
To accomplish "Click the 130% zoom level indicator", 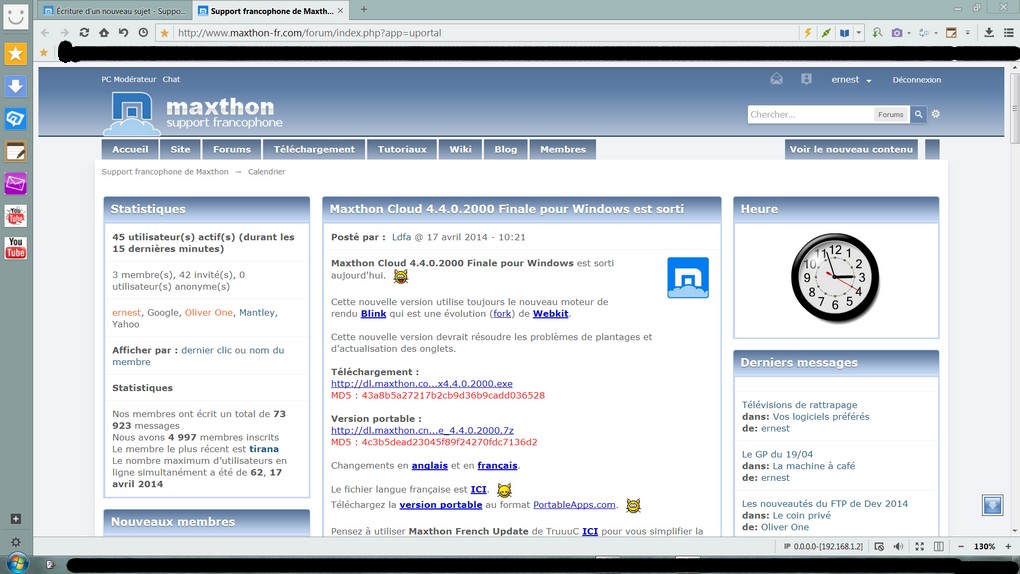I will click(984, 547).
